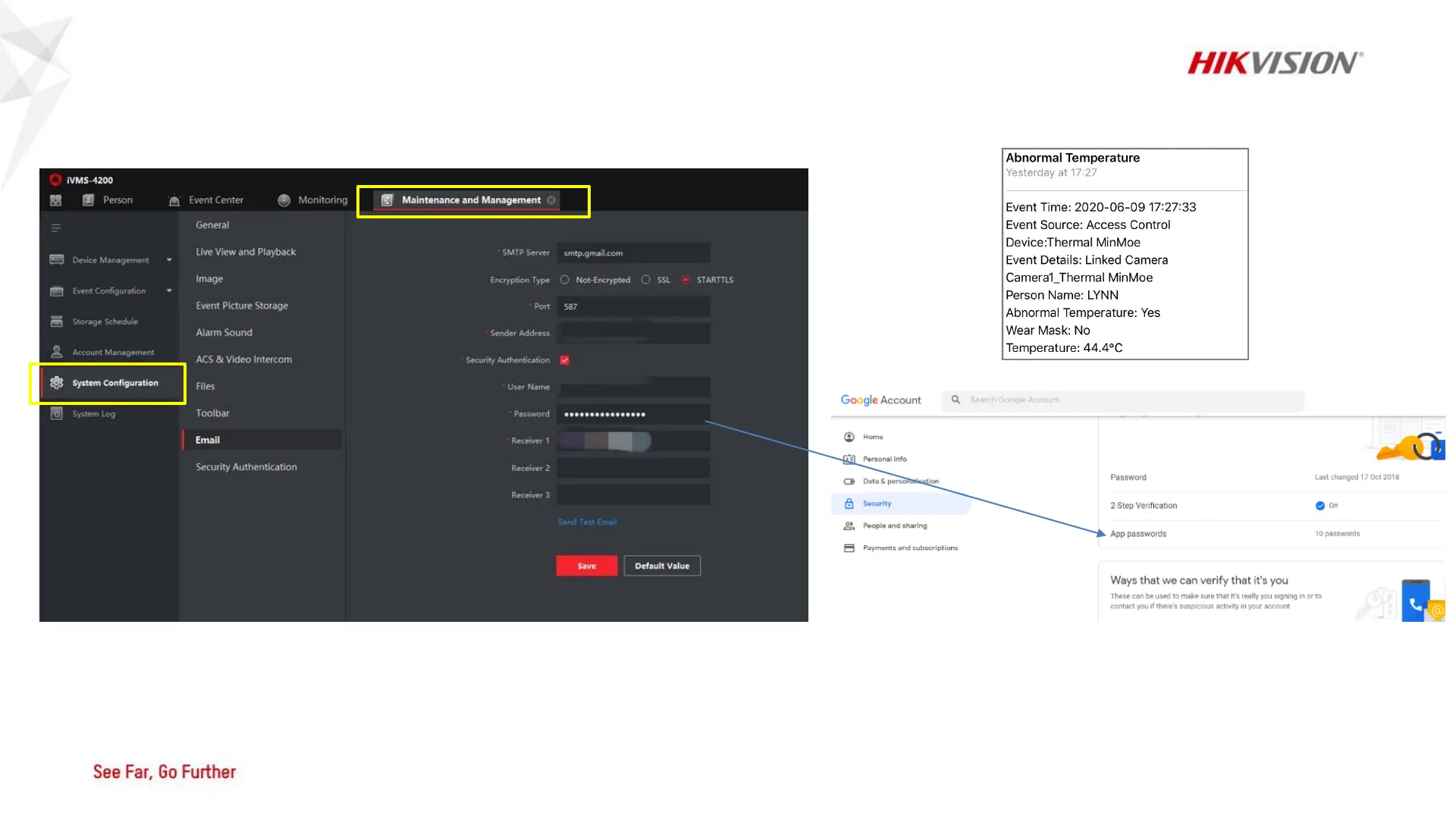Click the SMTP Server field
The width and height of the screenshot is (1456, 819).
[x=633, y=253]
